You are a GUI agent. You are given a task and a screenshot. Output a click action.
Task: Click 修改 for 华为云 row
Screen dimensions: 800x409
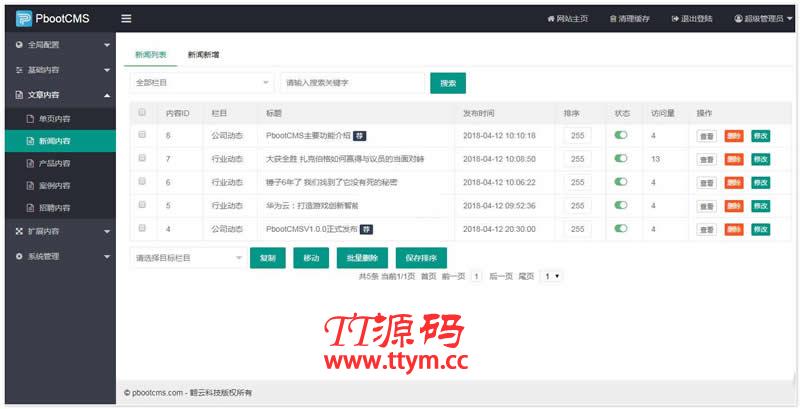point(761,206)
